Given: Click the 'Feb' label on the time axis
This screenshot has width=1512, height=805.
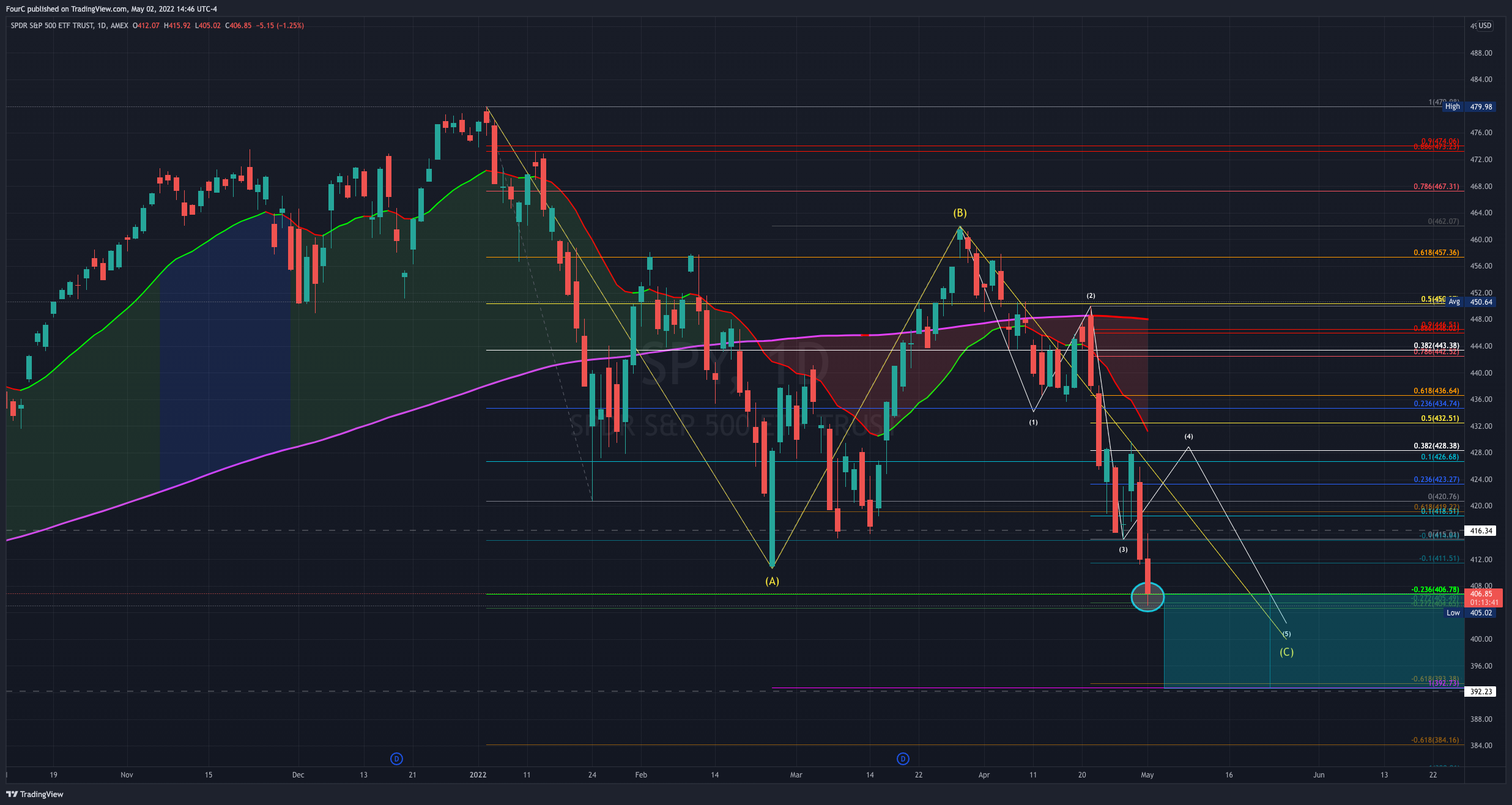Looking at the screenshot, I should [641, 775].
